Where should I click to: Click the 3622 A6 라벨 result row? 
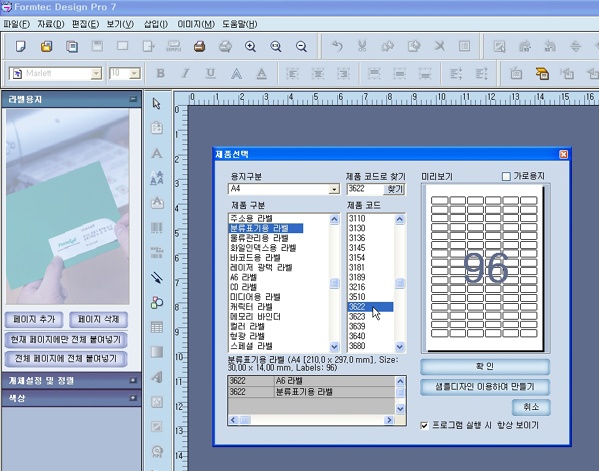(x=311, y=381)
